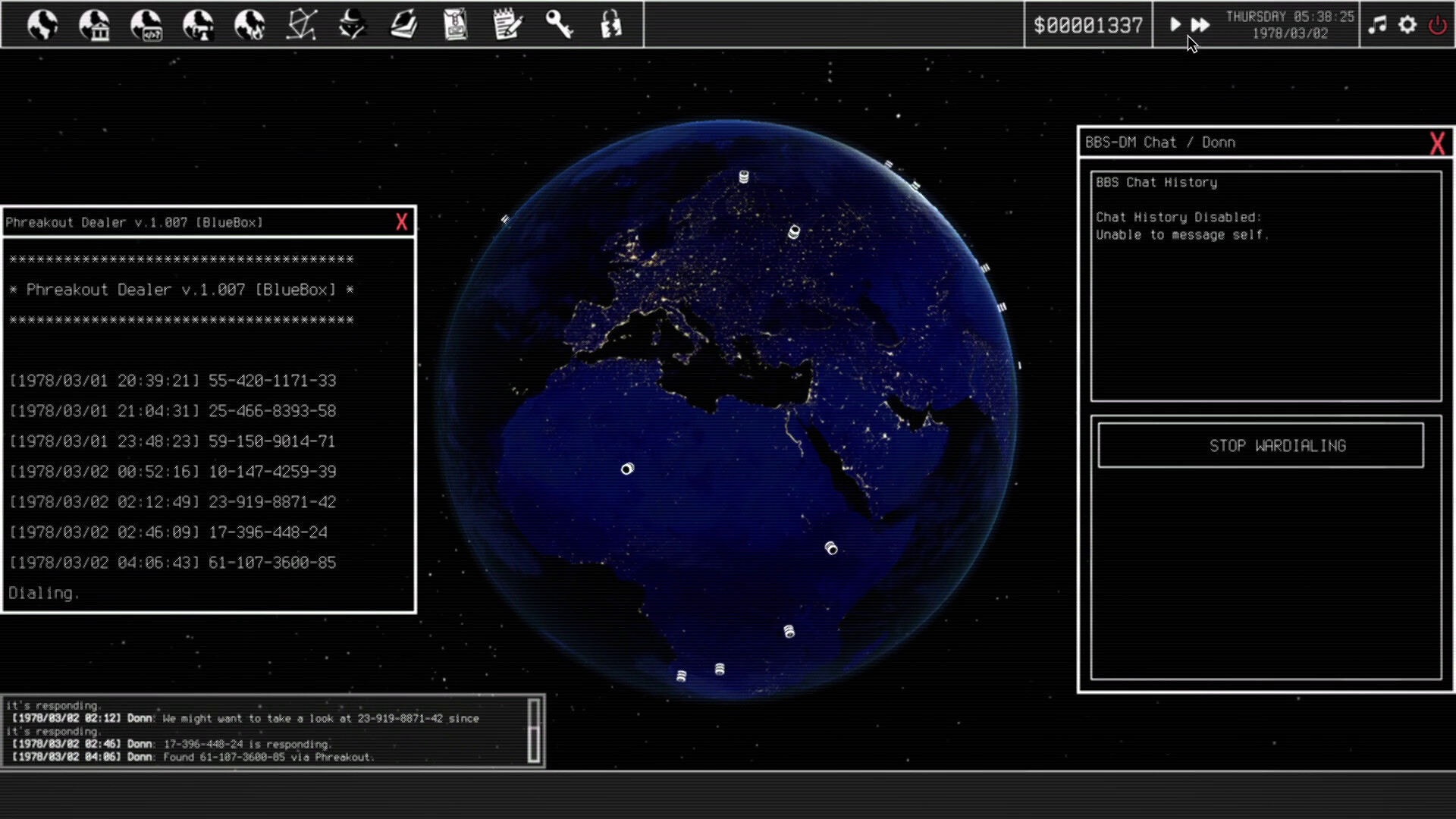Select dialed number 61-107-3600-85 entry
The height and width of the screenshot is (819, 1456).
(271, 563)
